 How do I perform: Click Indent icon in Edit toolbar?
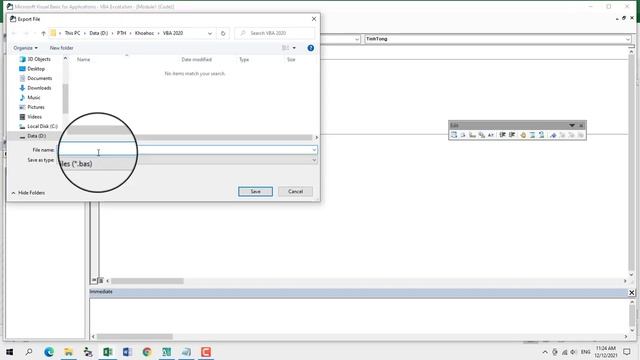tap(502, 135)
